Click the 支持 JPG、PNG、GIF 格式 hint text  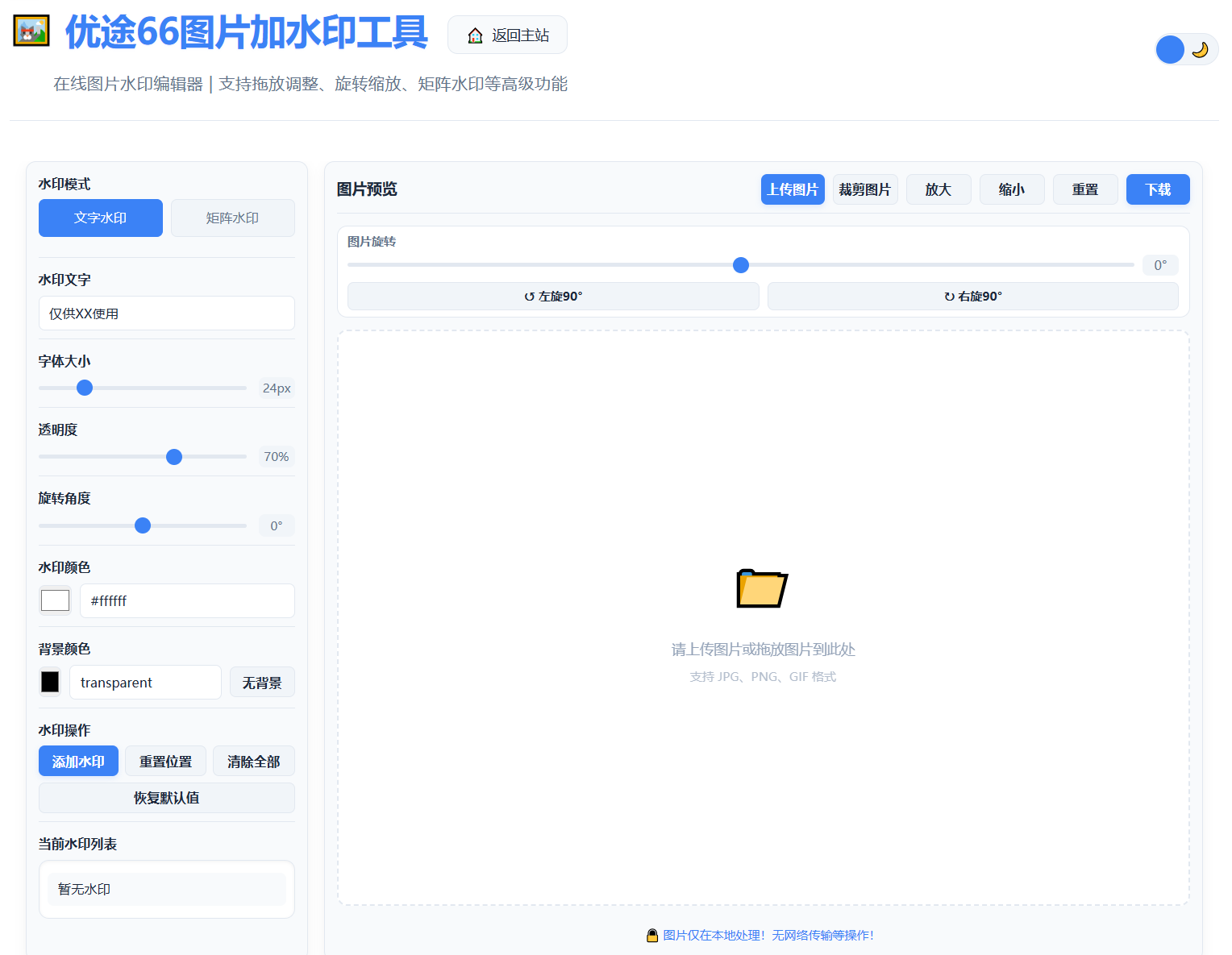click(763, 677)
